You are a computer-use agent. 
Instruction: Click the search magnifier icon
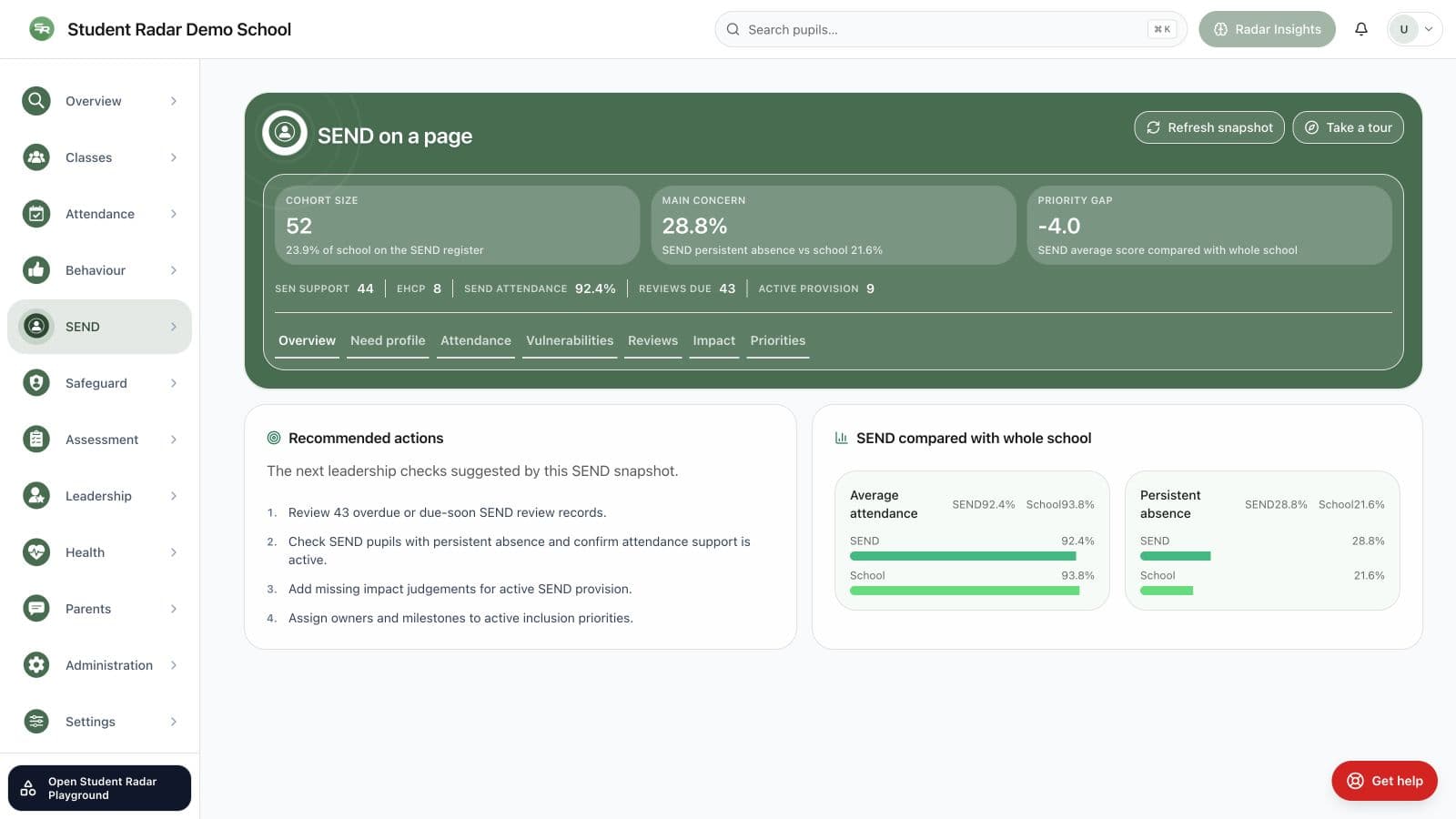pyautogui.click(x=733, y=29)
